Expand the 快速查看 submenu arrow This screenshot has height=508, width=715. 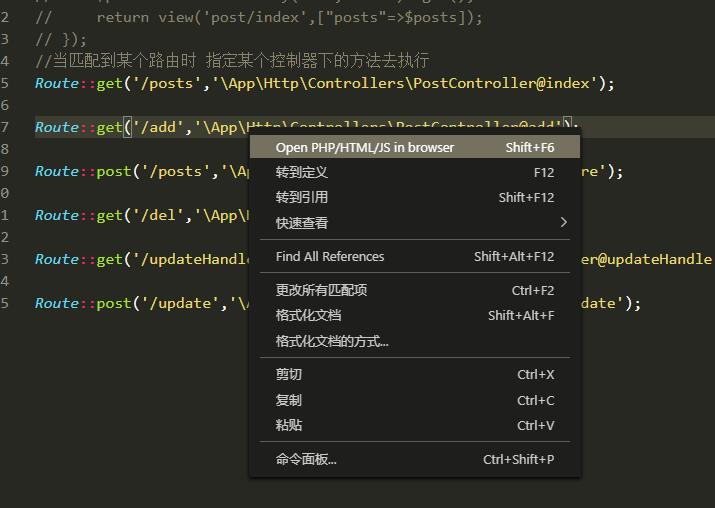564,223
